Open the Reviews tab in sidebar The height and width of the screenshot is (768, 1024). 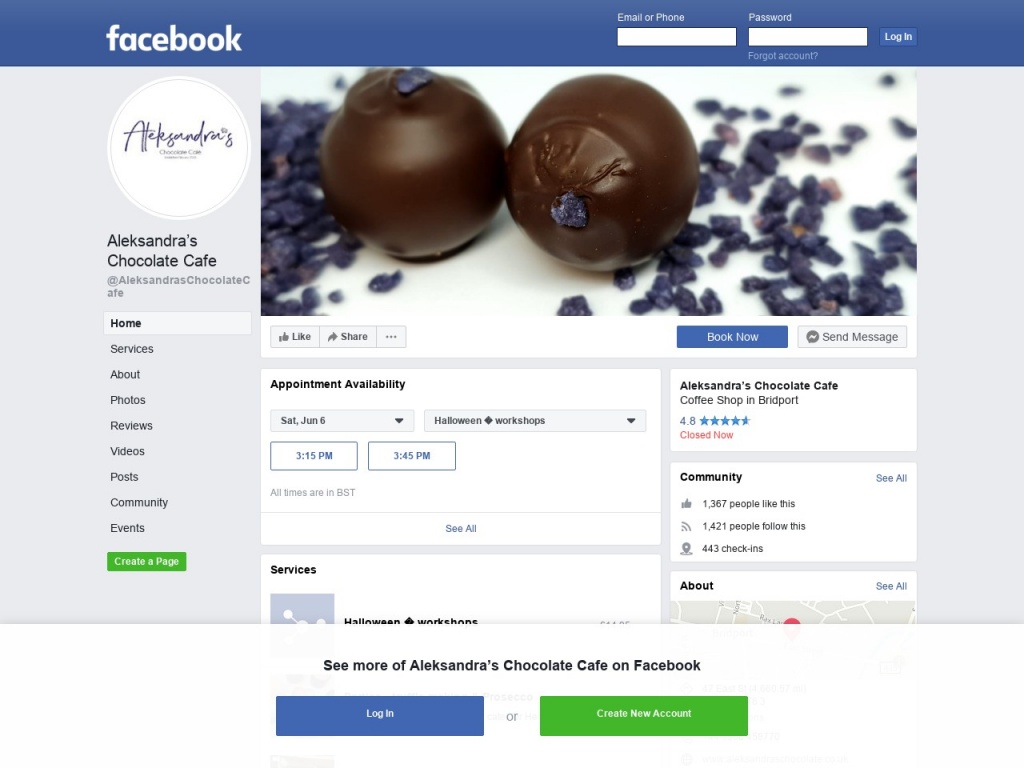(x=131, y=426)
